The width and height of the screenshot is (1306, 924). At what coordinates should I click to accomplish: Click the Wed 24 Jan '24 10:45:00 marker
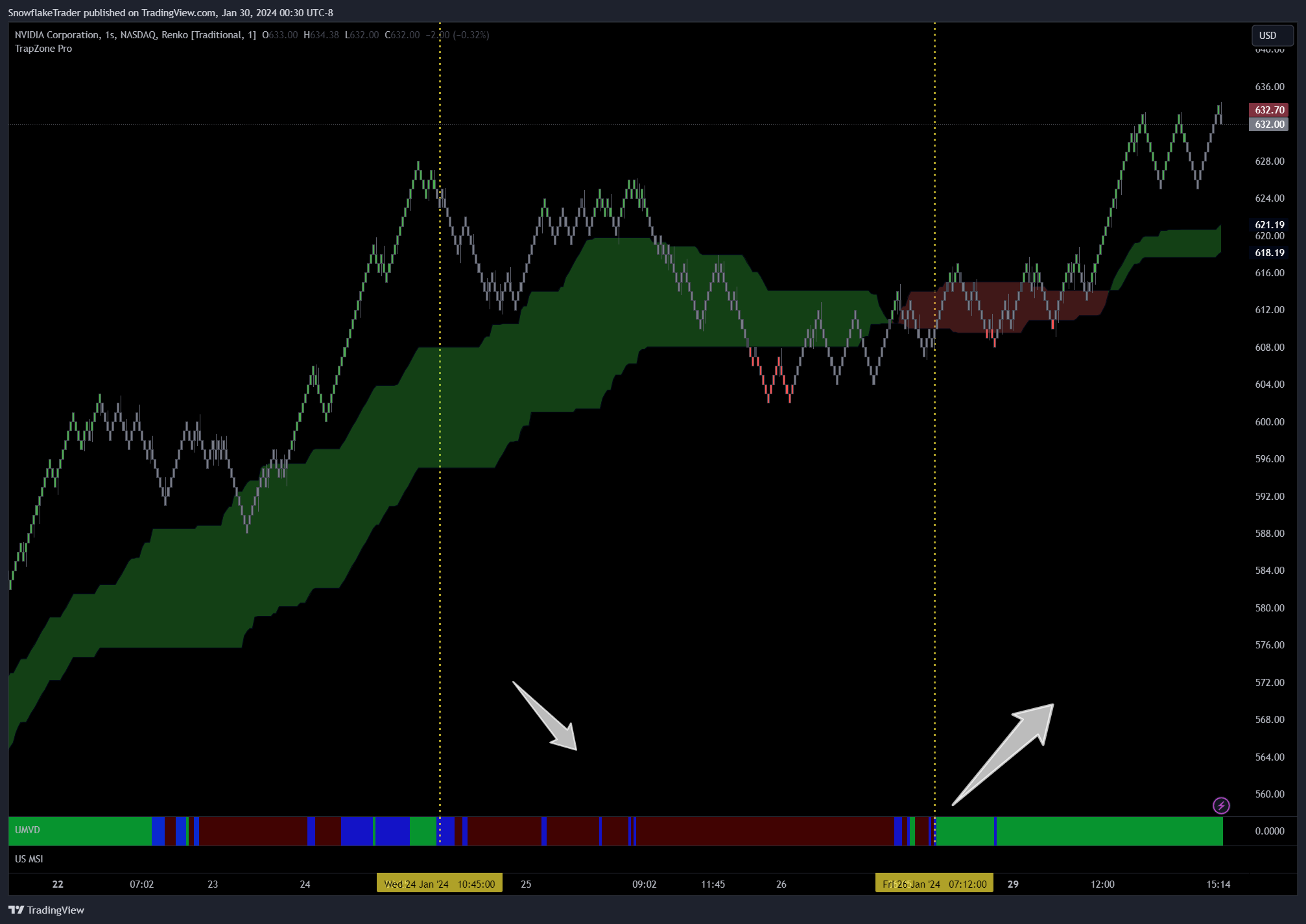tap(440, 884)
